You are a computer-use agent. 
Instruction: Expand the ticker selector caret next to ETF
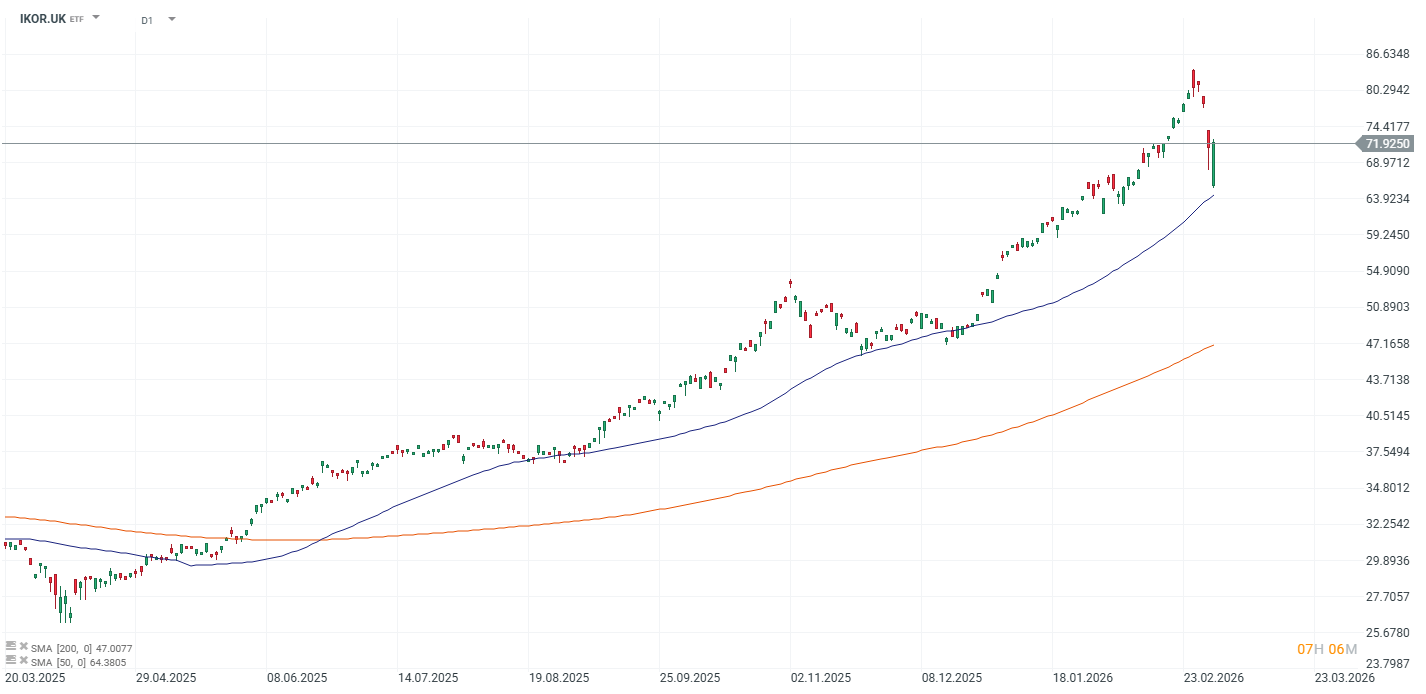coord(95,17)
